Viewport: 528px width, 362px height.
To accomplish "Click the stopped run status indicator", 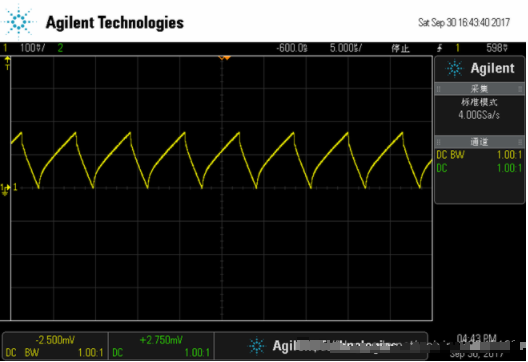I will [400, 48].
